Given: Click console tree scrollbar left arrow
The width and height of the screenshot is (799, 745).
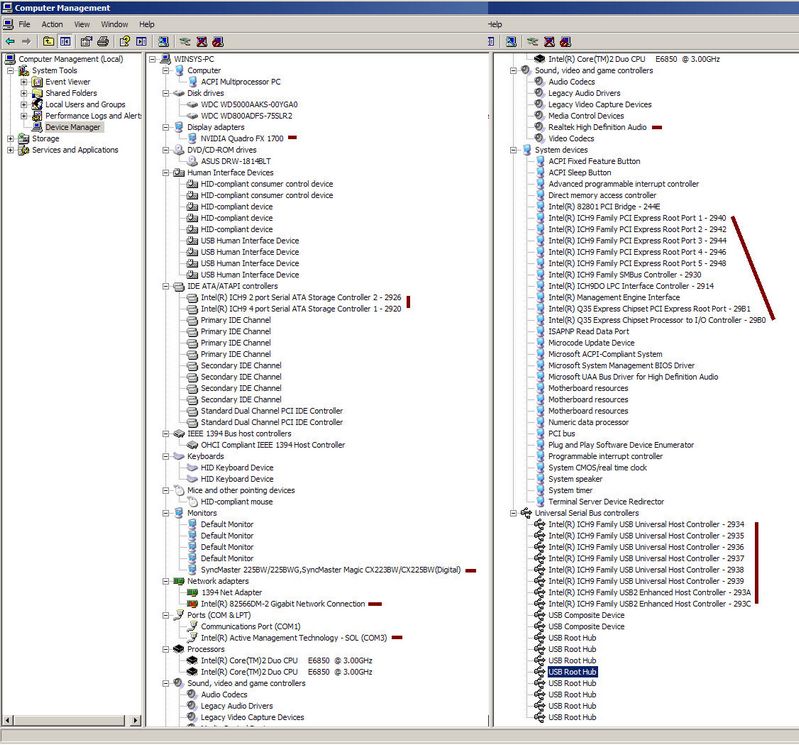Looking at the screenshot, I should pos(7,721).
